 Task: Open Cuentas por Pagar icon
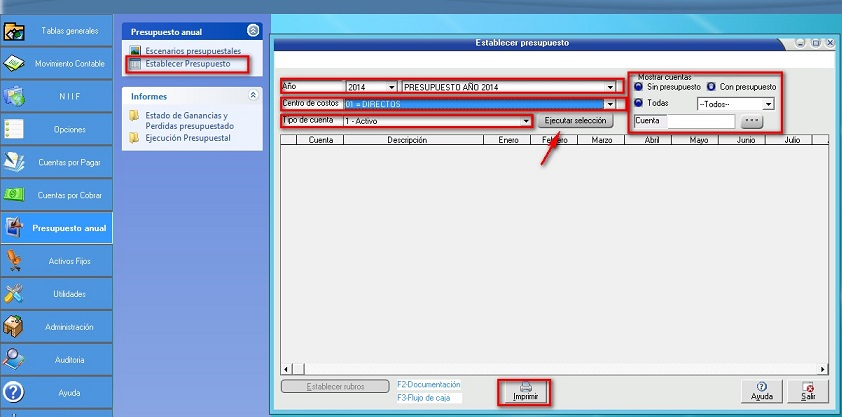coord(15,162)
